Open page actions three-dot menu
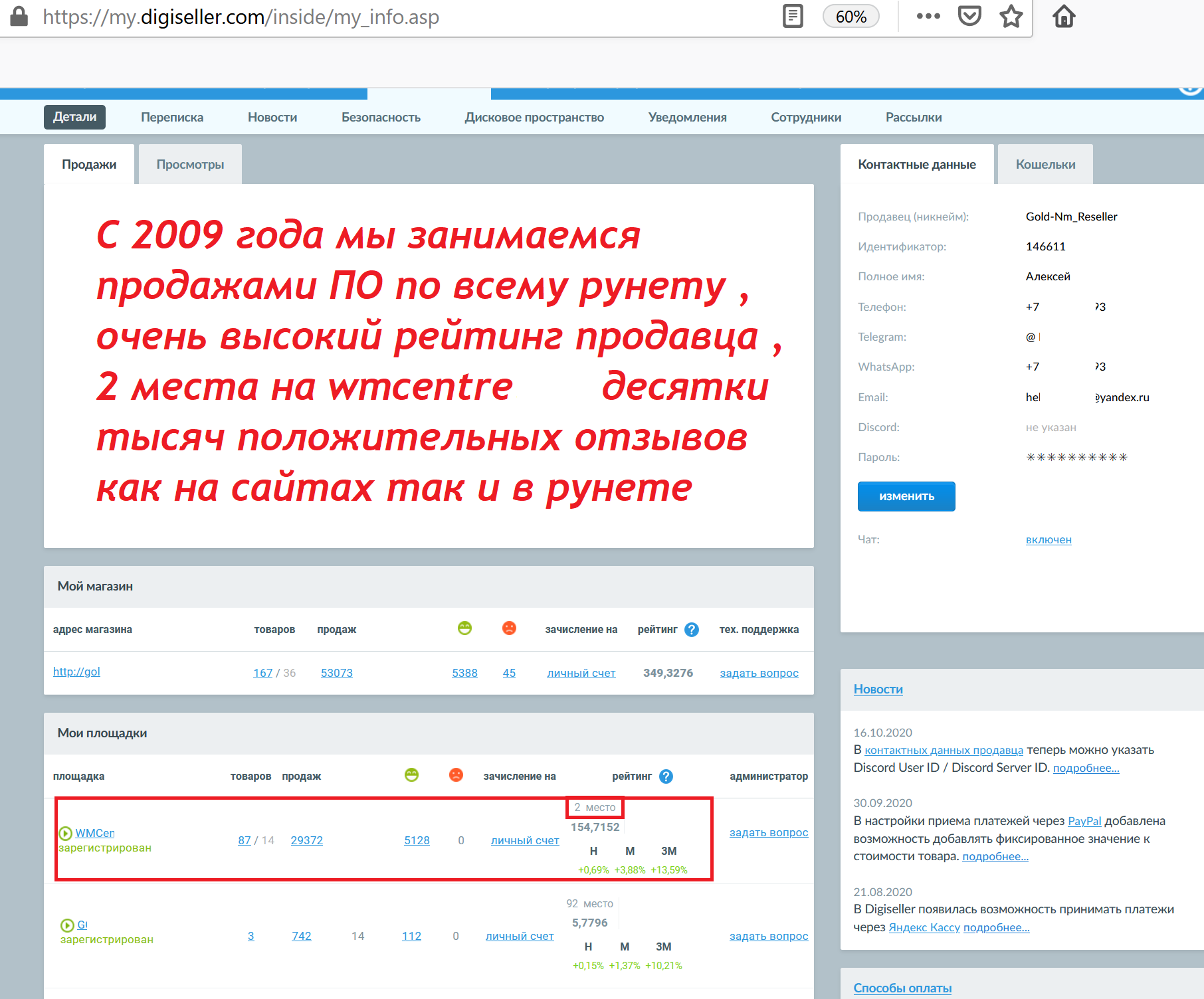Viewport: 1204px width, 999px height. (x=928, y=17)
